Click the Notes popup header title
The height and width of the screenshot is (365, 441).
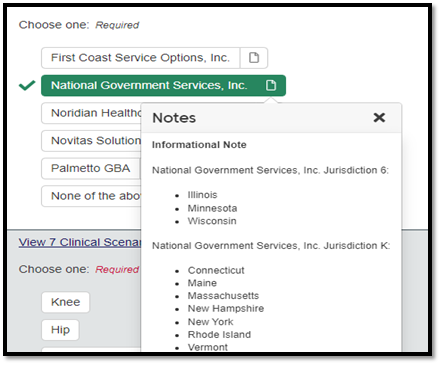pos(174,118)
